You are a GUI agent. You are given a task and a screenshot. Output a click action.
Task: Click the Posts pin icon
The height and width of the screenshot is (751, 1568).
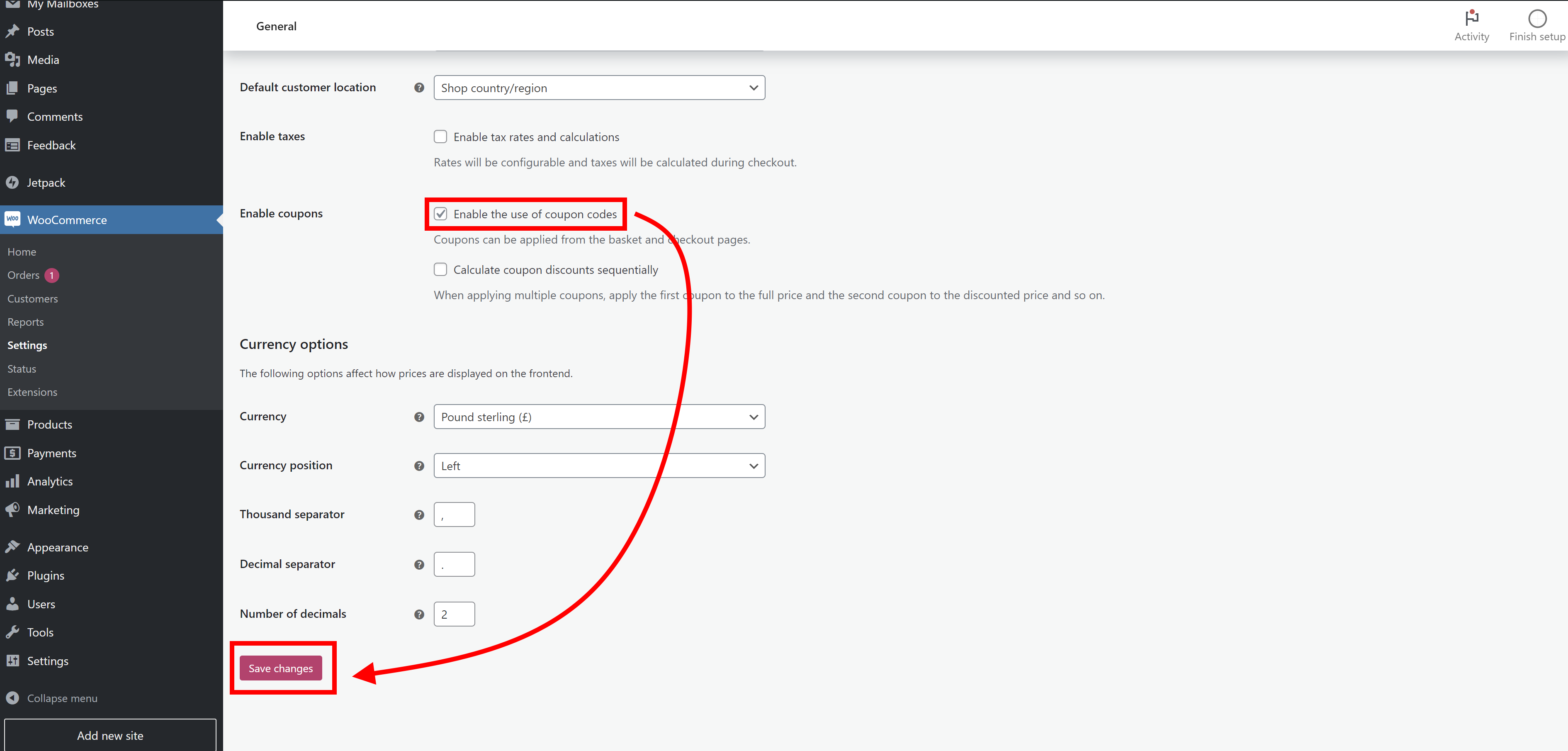pyautogui.click(x=12, y=31)
